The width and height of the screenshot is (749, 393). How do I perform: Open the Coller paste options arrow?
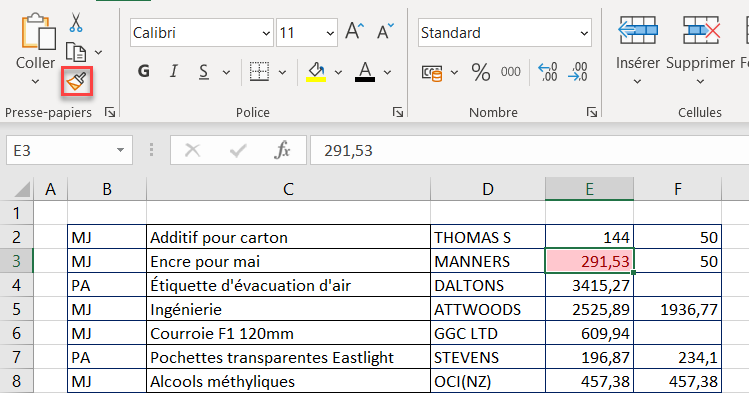tap(35, 82)
